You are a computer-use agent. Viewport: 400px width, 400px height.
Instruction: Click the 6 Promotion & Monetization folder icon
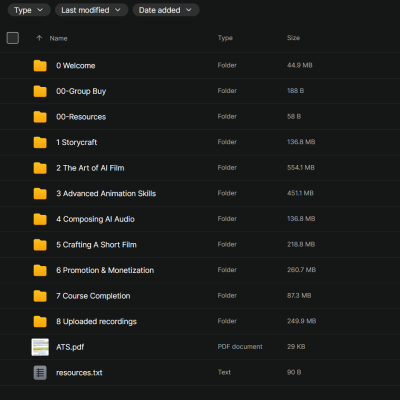[x=40, y=270]
